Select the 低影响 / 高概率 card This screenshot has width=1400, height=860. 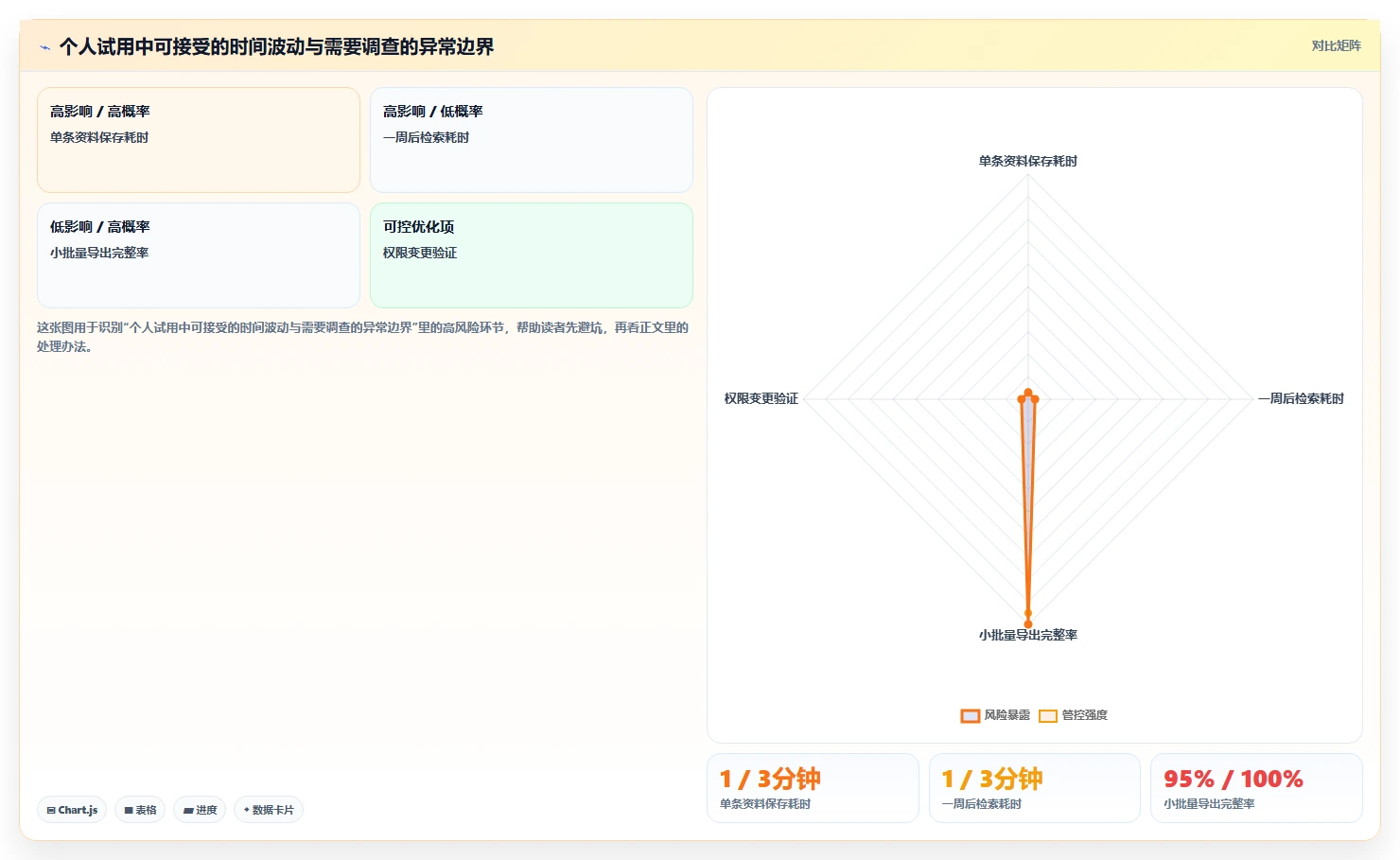[x=199, y=255]
